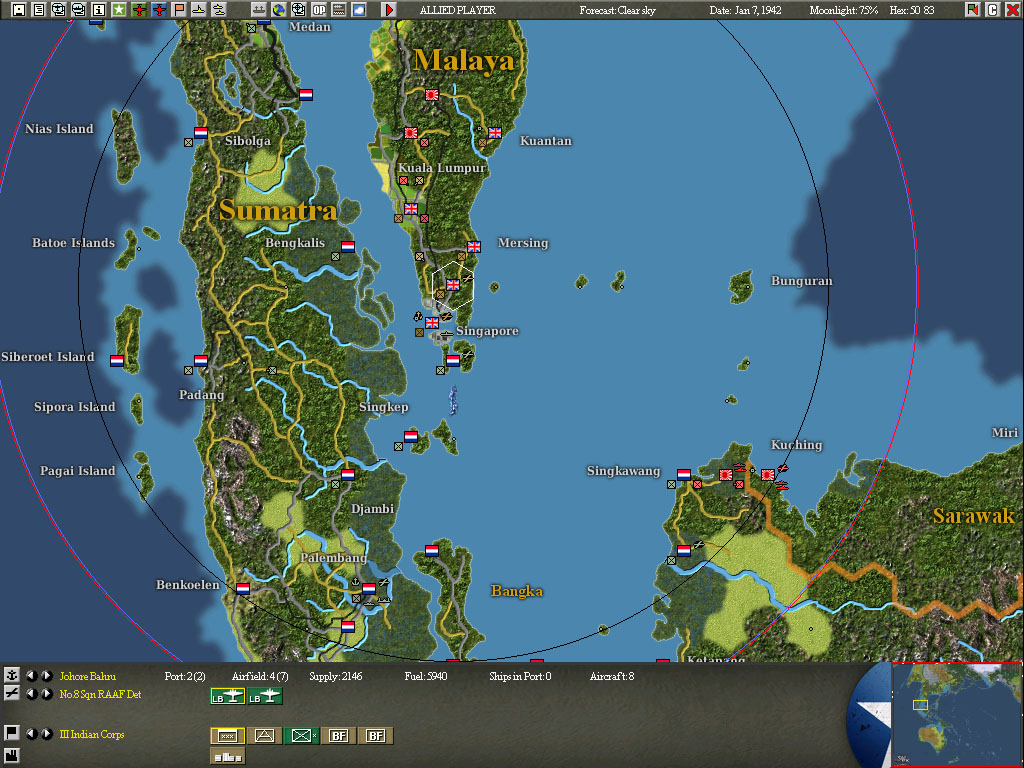Select the red plane on green background icon

point(139,10)
